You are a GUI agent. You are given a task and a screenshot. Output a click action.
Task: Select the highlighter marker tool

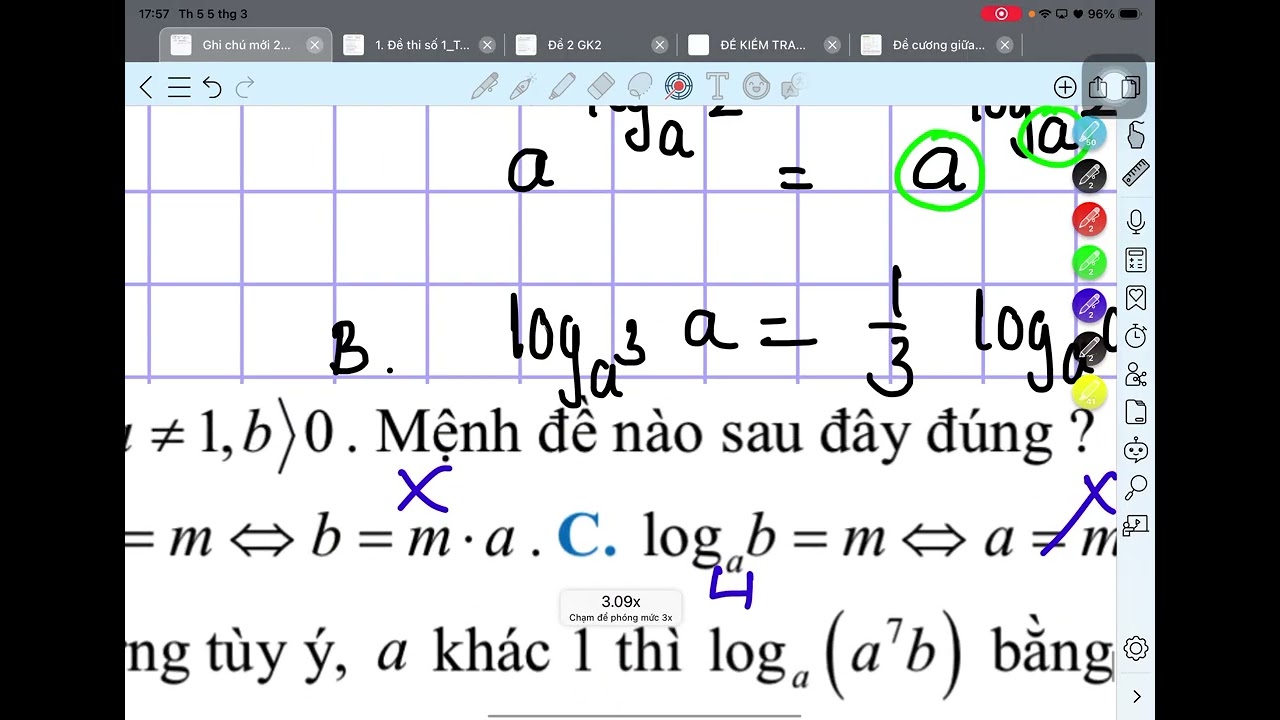(562, 87)
